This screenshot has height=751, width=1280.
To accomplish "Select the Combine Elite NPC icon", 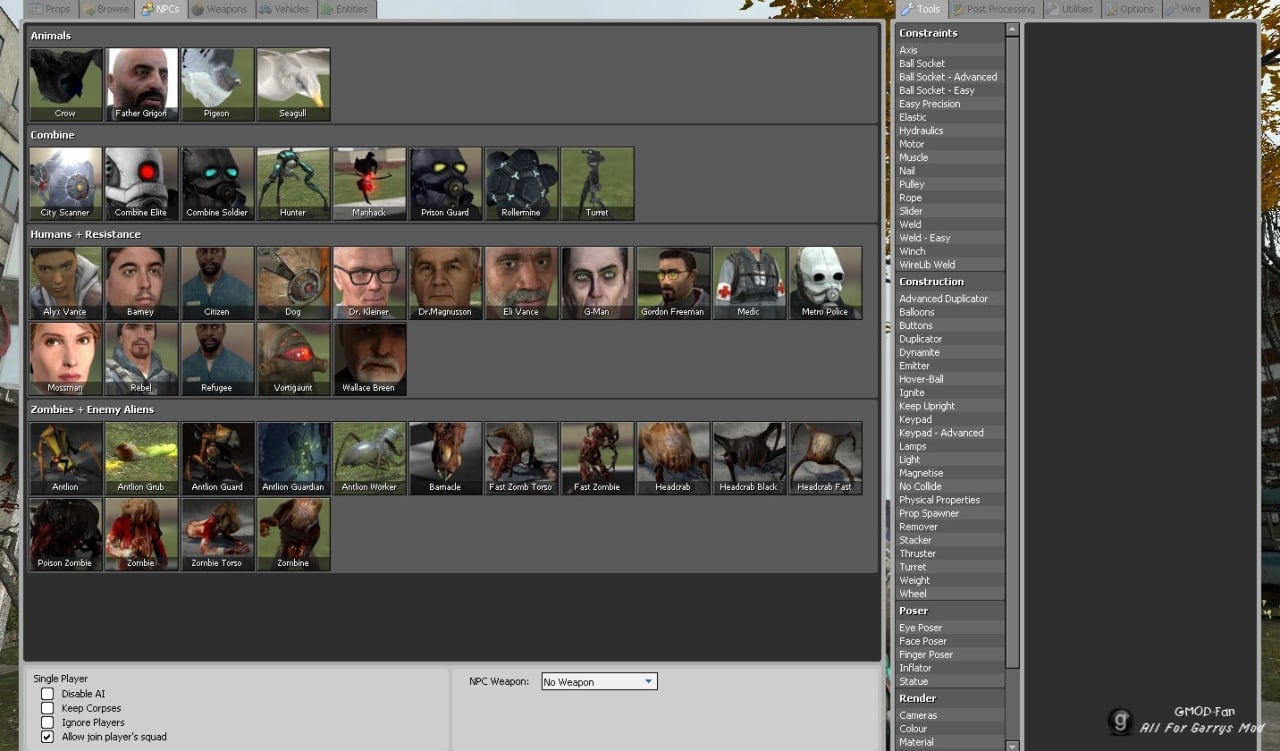I will tap(142, 182).
